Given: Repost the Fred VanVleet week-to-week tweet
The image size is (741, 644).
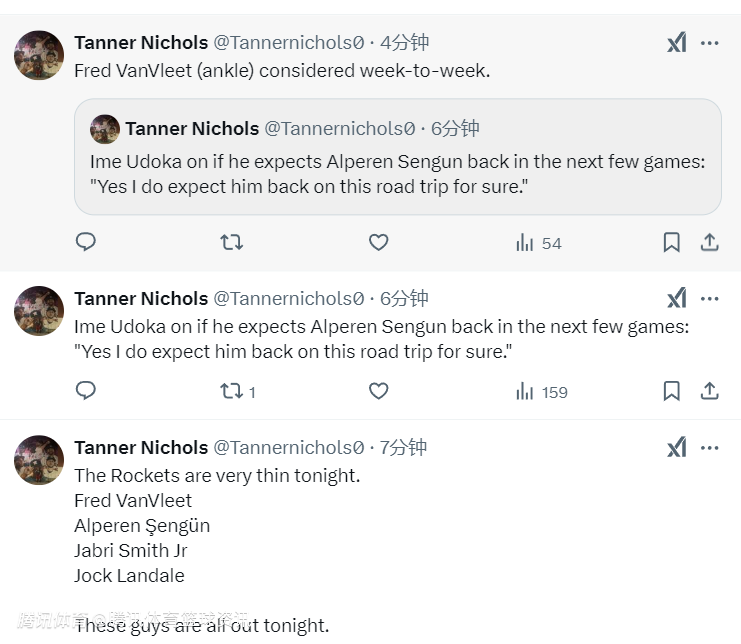Looking at the screenshot, I should tap(231, 242).
